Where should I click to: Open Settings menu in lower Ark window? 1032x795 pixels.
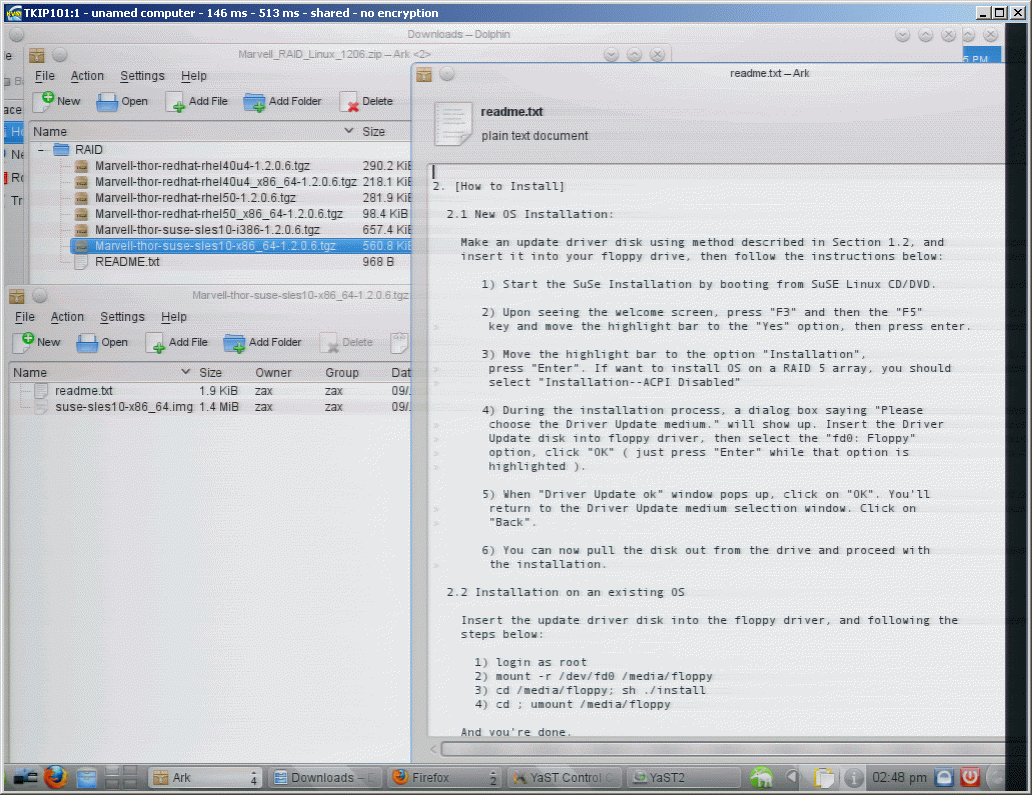point(122,317)
